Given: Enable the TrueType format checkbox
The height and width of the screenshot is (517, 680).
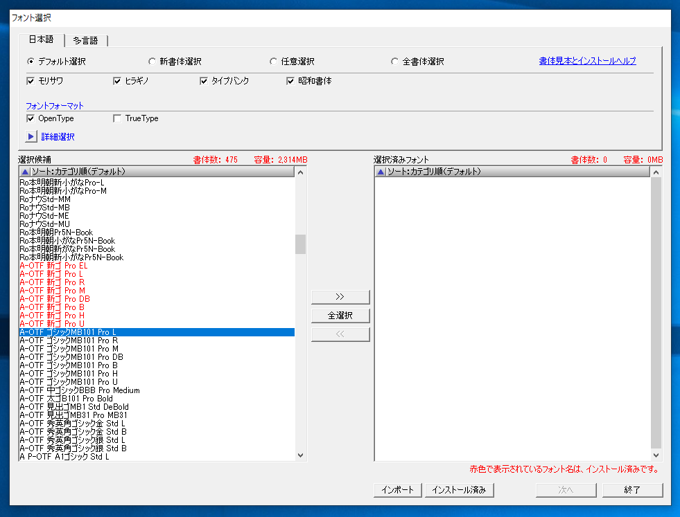Looking at the screenshot, I should 117,118.
